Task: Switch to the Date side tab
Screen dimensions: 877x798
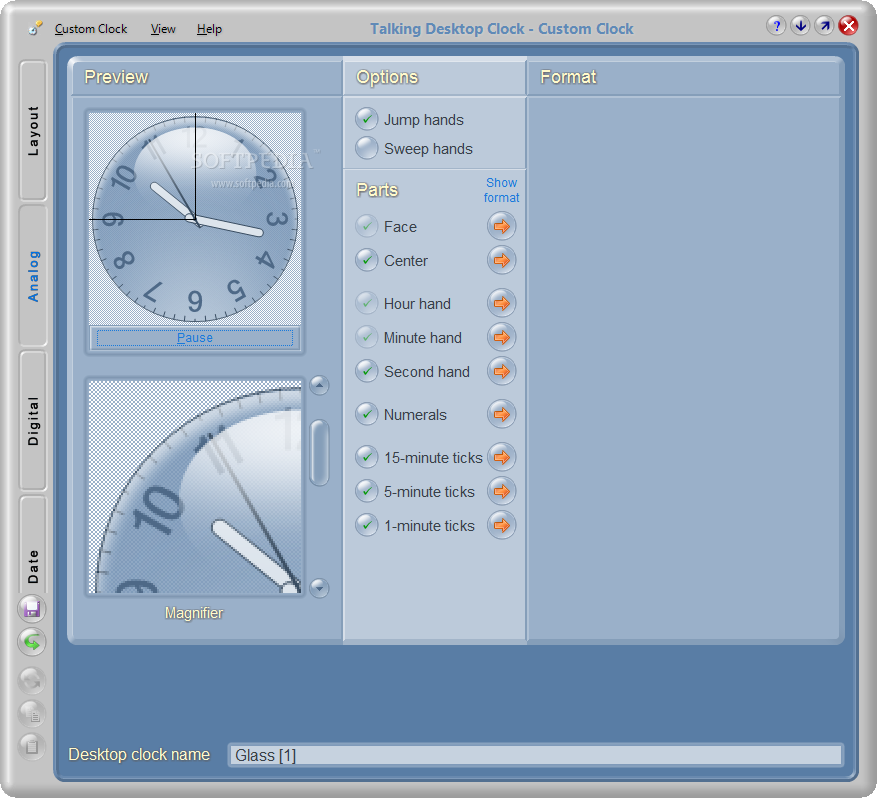Action: (x=33, y=545)
